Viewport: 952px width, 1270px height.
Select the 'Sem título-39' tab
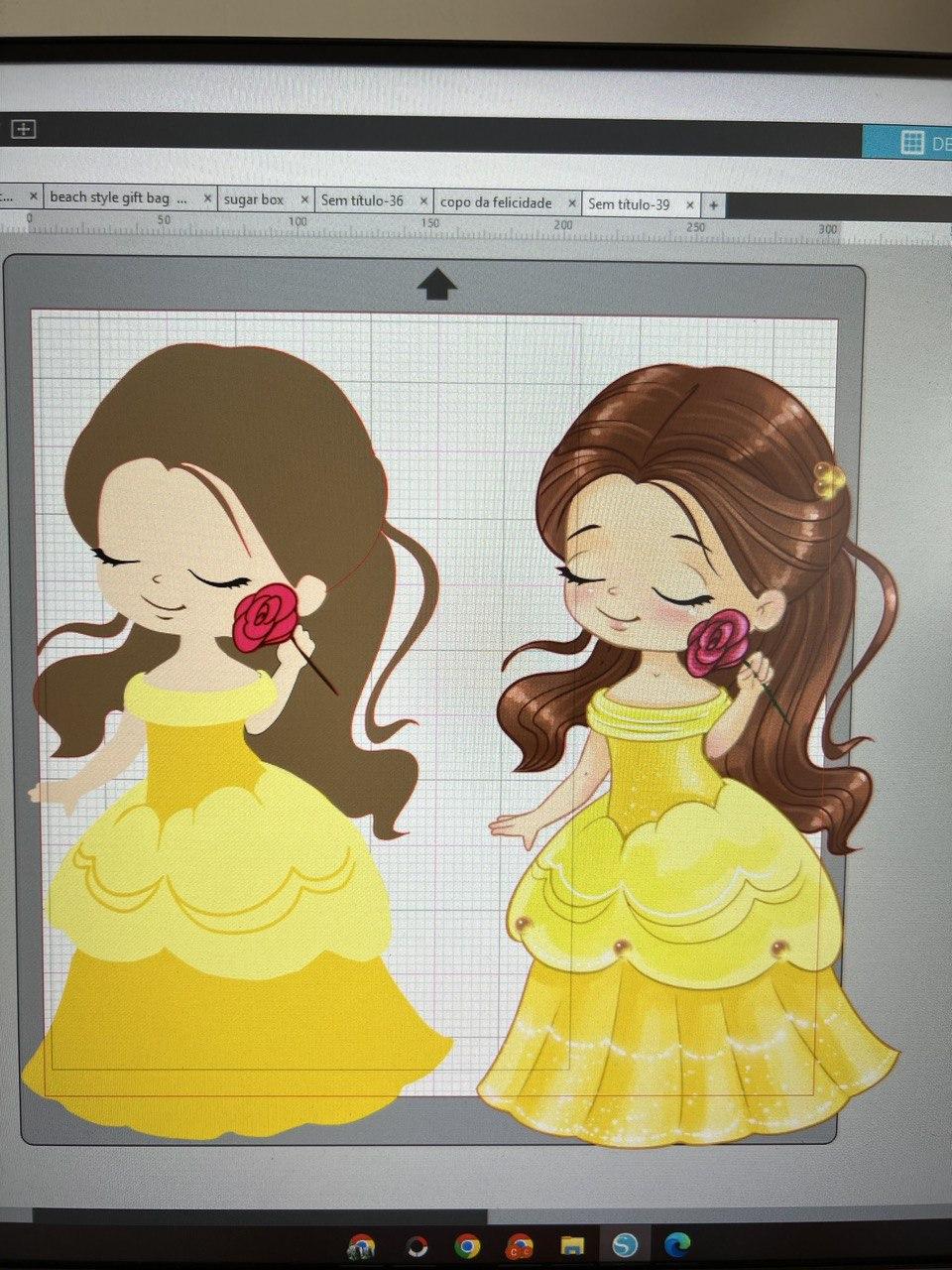[x=629, y=204]
